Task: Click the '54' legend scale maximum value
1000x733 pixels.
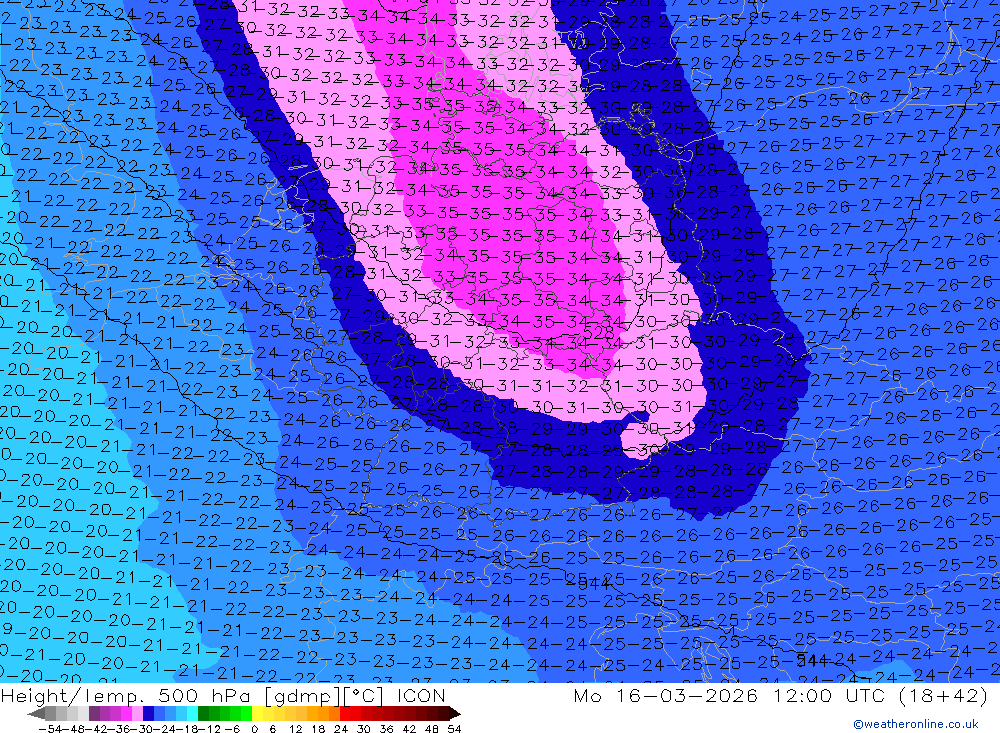Action: [453, 729]
